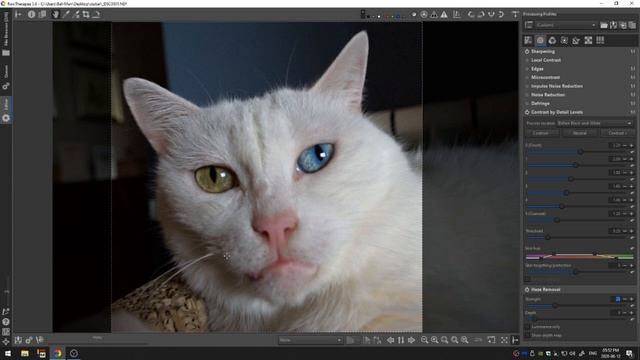The image size is (640, 360).
Task: Check the Show depth map checkbox
Action: (x=527, y=336)
